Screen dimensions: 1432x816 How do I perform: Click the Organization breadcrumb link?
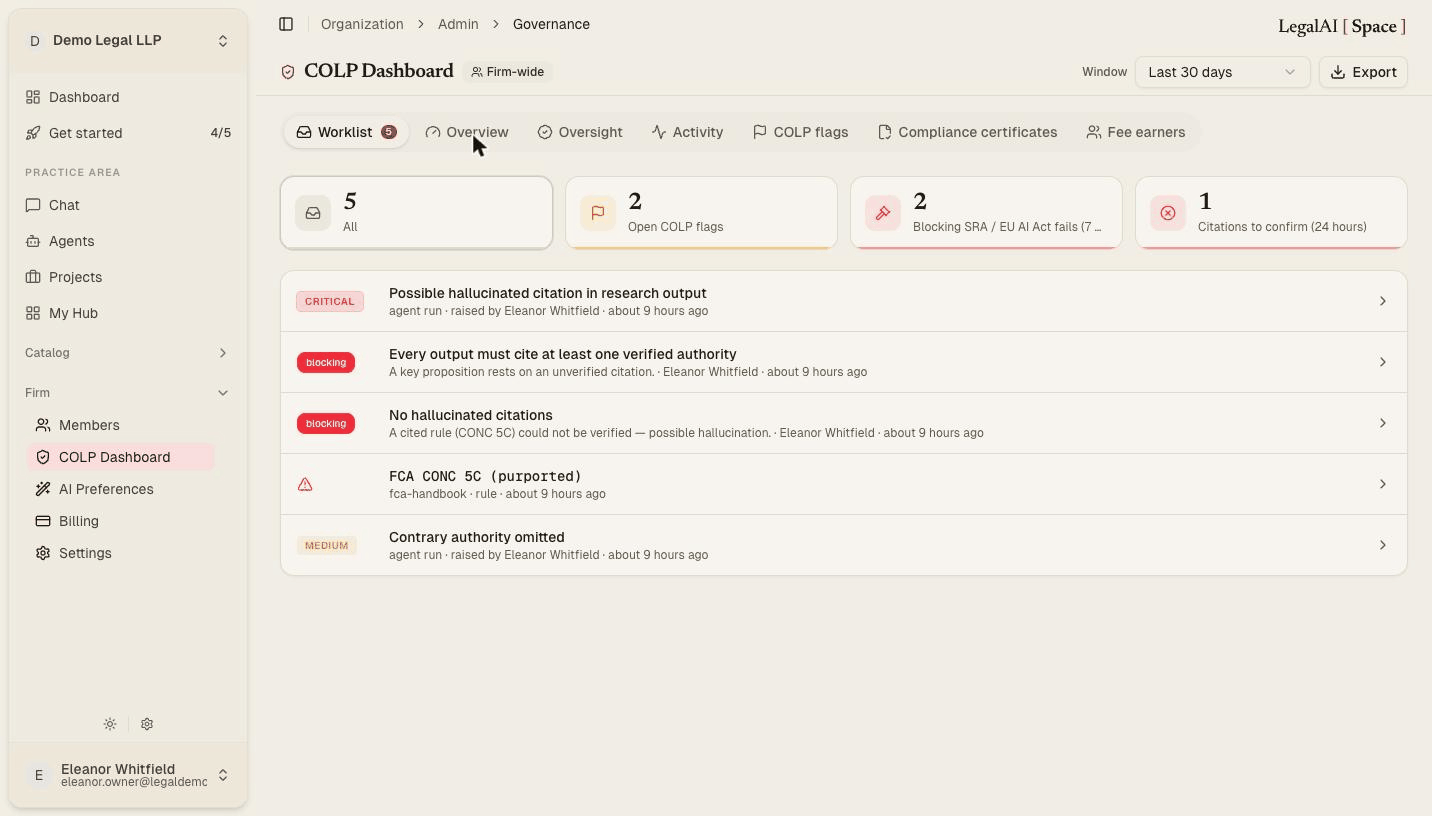tap(362, 24)
